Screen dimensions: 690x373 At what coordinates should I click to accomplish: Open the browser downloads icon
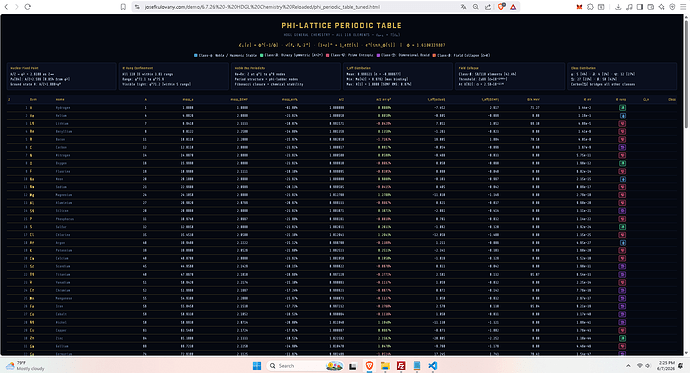click(x=618, y=7)
